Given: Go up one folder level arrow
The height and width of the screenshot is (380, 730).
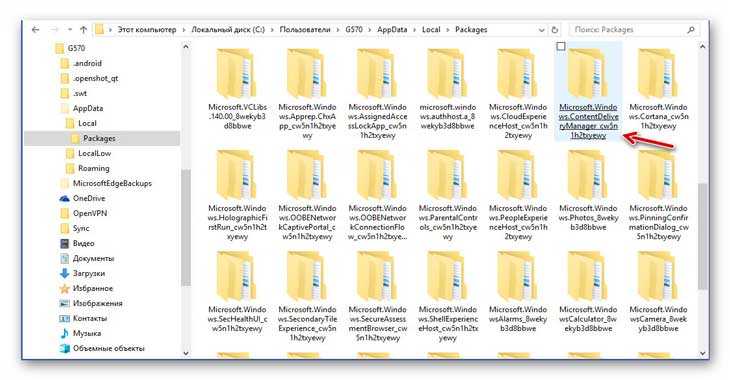Looking at the screenshot, I should [83, 30].
